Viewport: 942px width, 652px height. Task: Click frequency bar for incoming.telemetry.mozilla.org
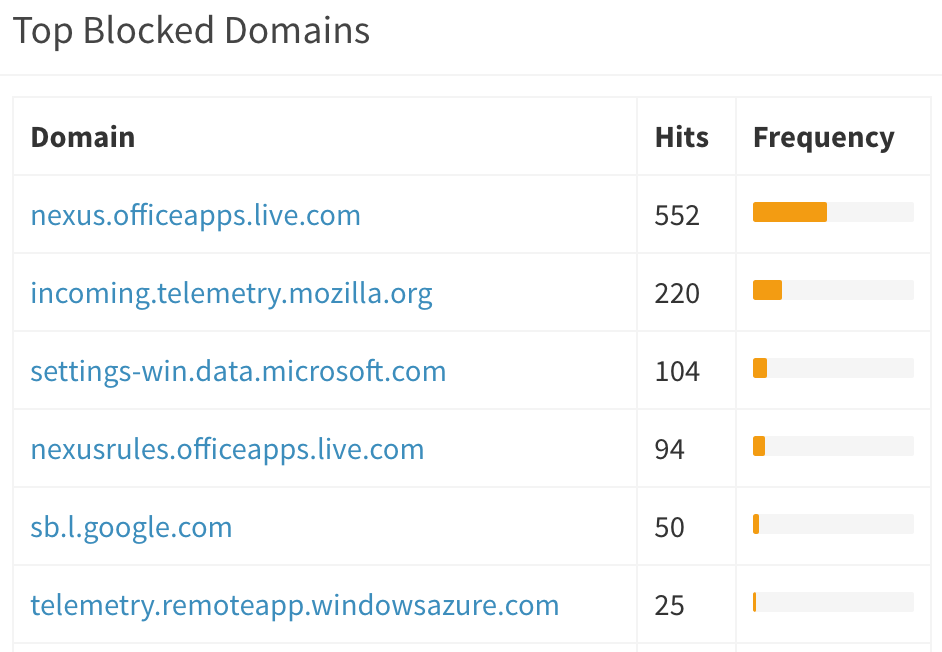point(832,290)
